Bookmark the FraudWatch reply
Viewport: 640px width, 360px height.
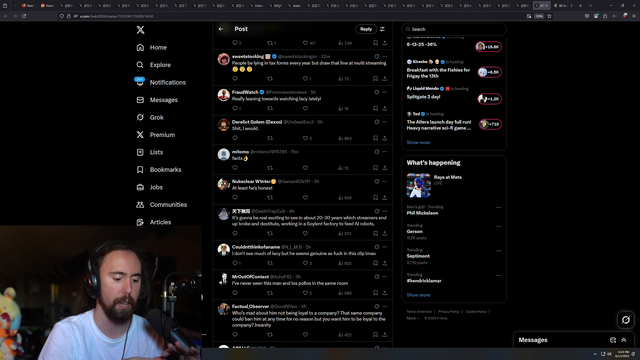[x=375, y=108]
